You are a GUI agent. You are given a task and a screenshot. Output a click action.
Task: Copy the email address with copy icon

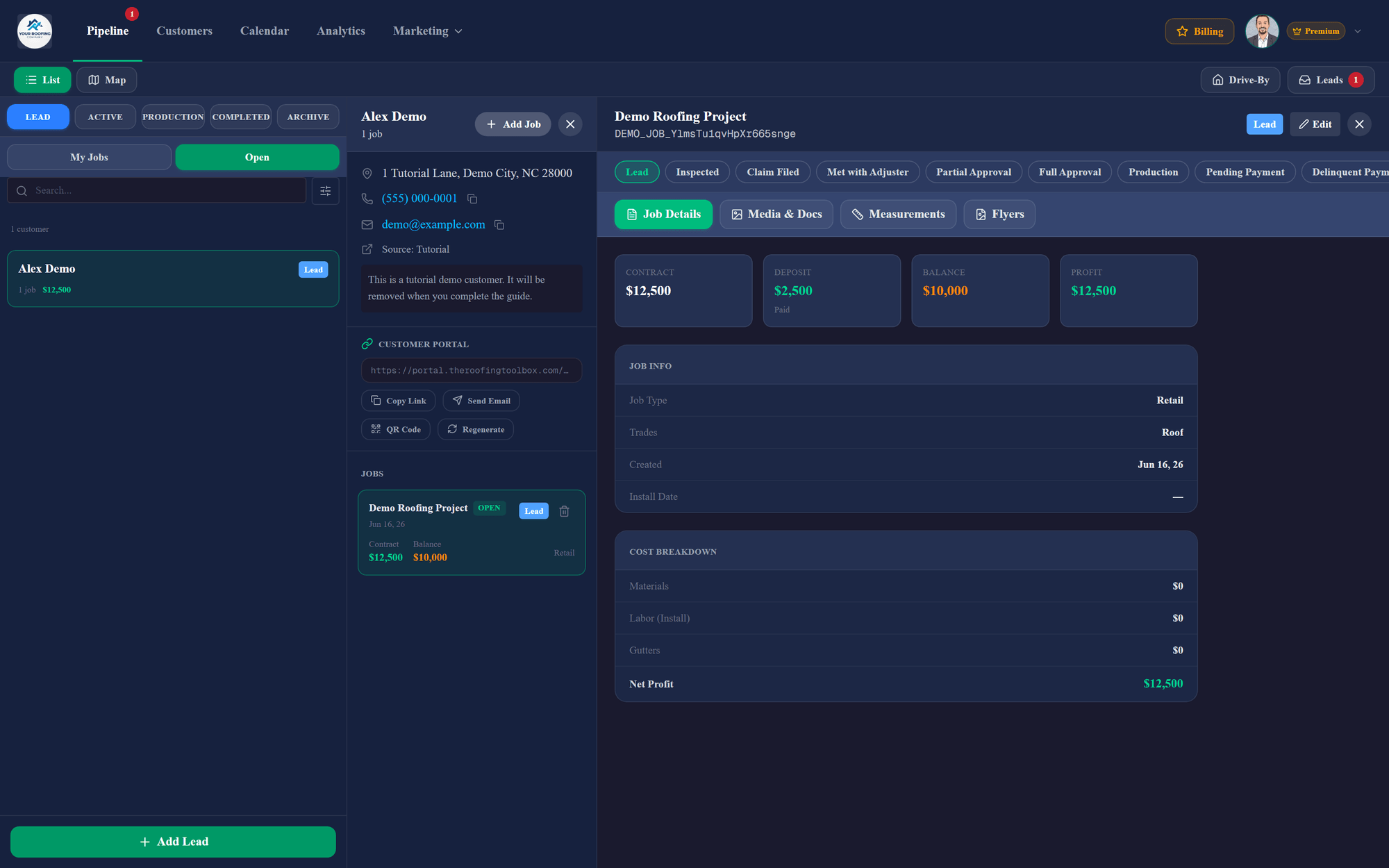(499, 225)
